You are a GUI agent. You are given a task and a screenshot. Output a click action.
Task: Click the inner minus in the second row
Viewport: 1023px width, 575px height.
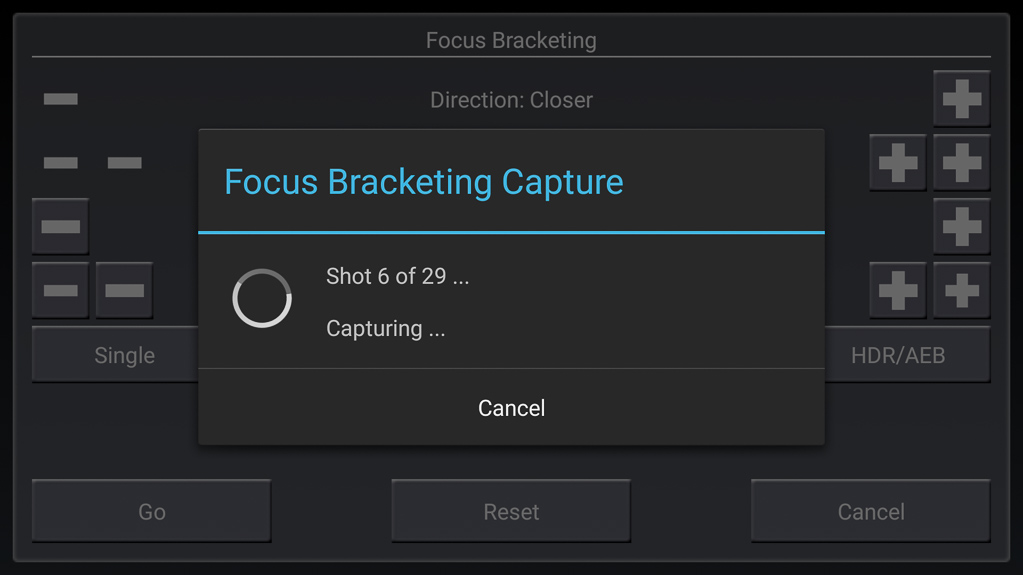point(125,163)
